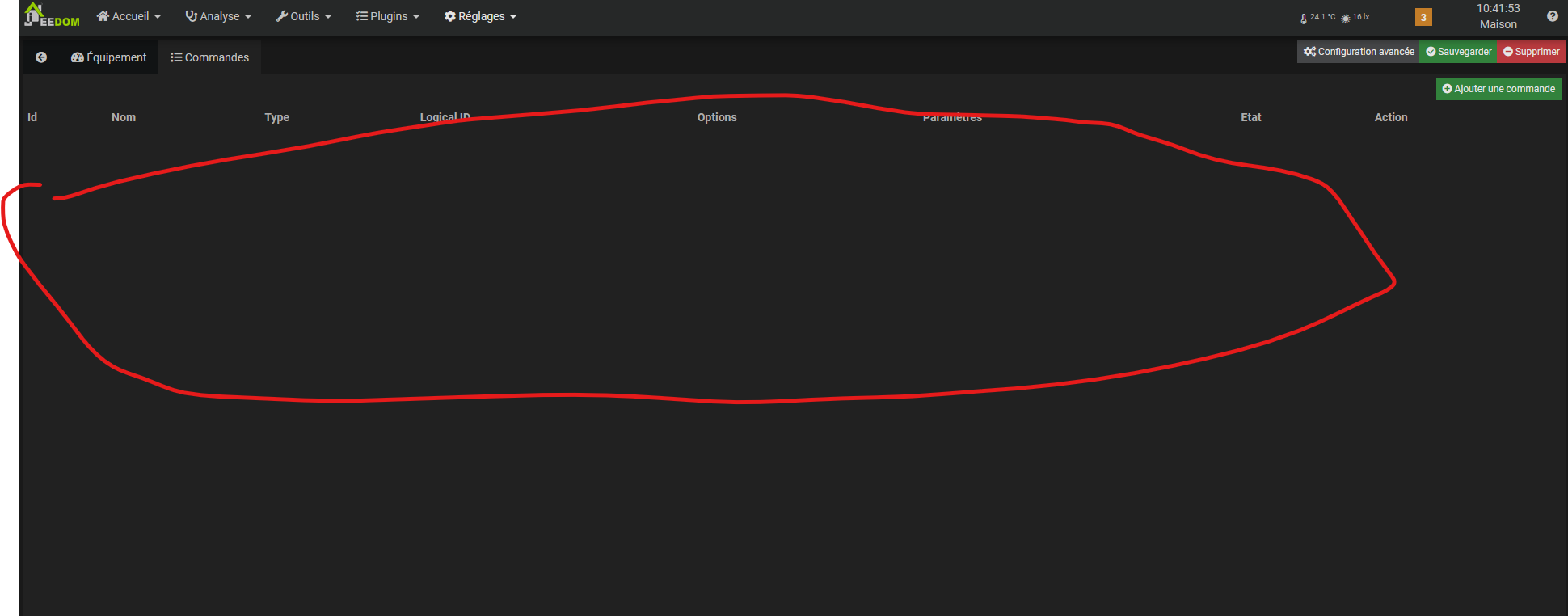Image resolution: width=1568 pixels, height=616 pixels.
Task: Open the Réglages dropdown menu
Action: [481, 16]
